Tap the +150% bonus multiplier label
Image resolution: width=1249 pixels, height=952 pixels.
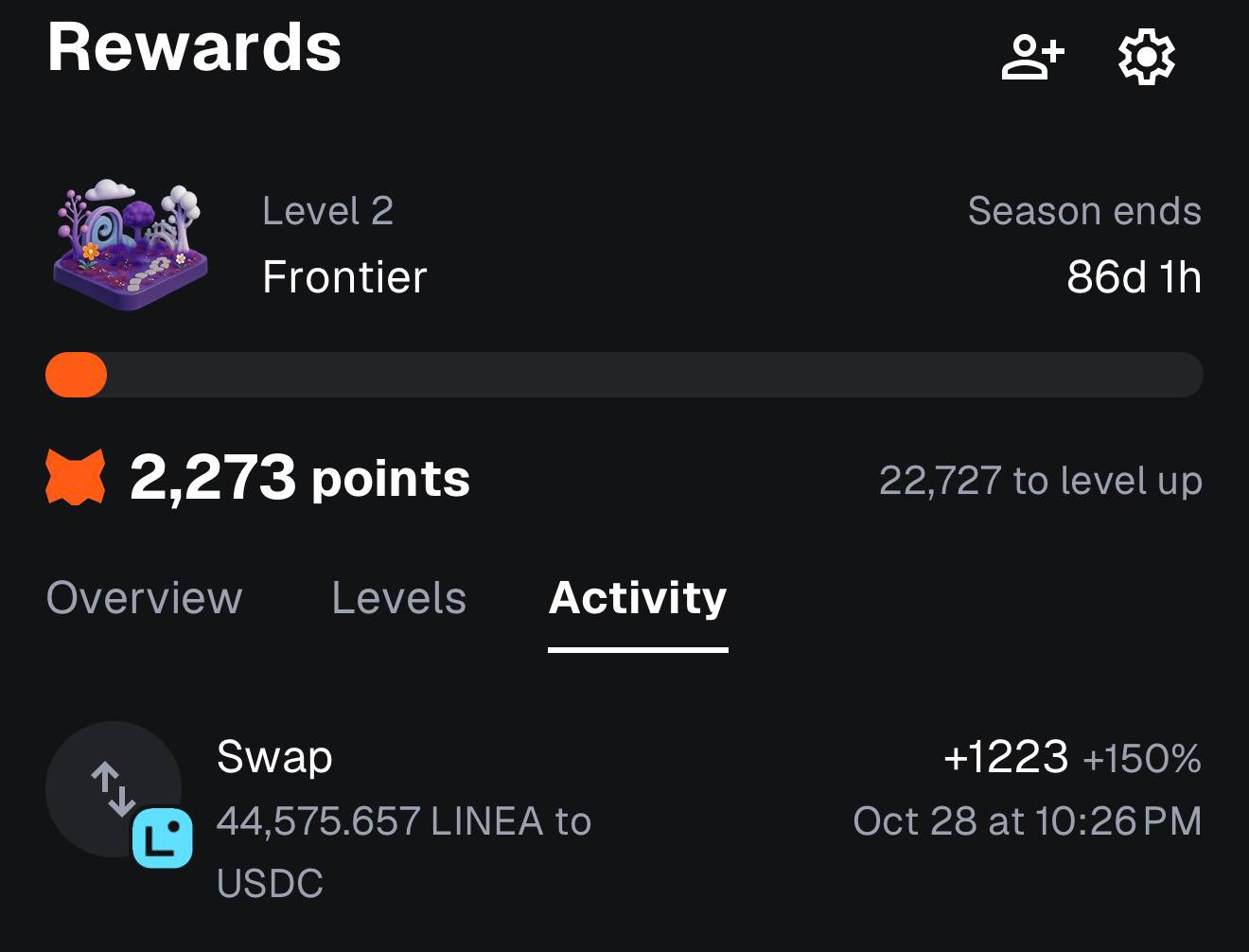pos(1141,759)
